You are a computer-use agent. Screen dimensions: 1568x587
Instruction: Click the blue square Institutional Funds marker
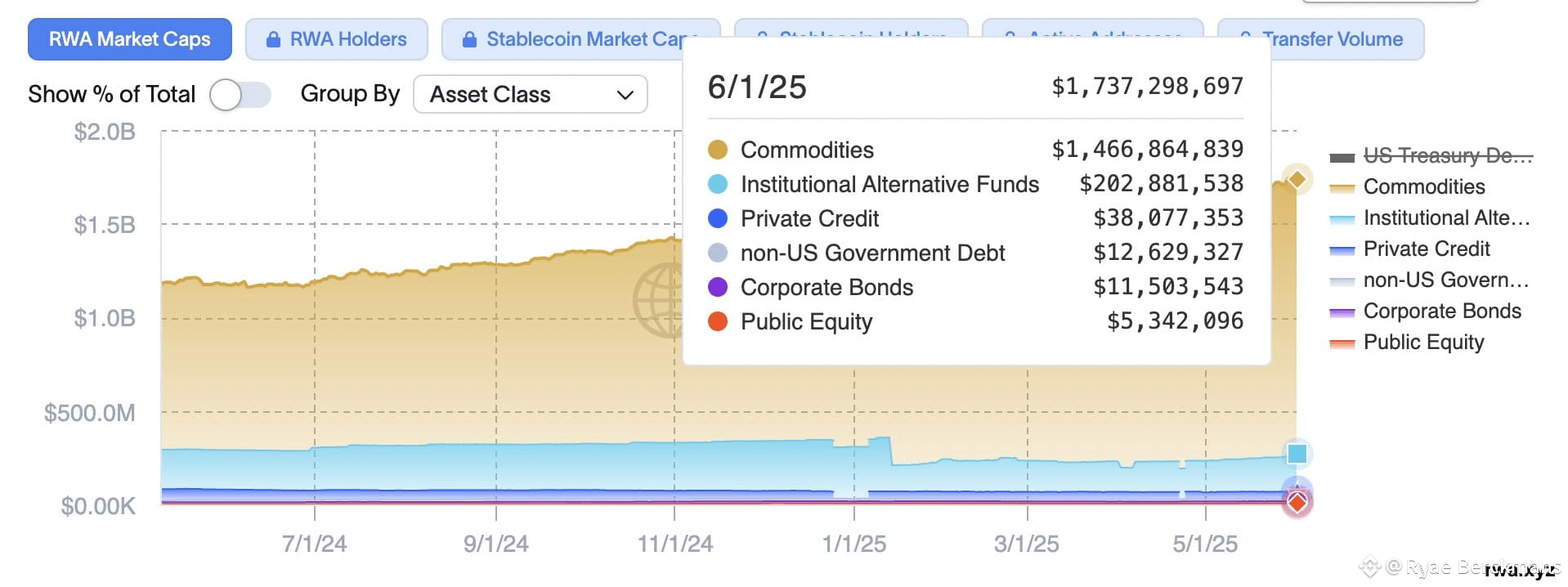[1297, 454]
